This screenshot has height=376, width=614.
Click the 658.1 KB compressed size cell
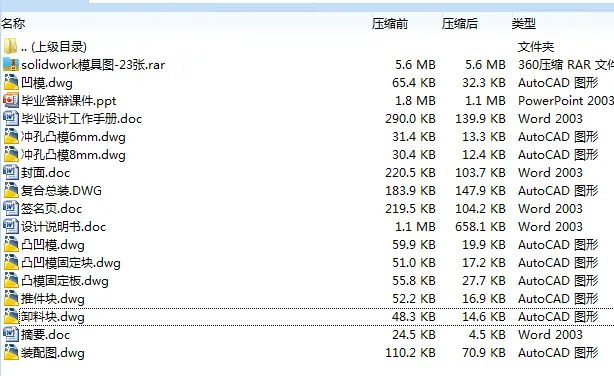tap(480, 227)
